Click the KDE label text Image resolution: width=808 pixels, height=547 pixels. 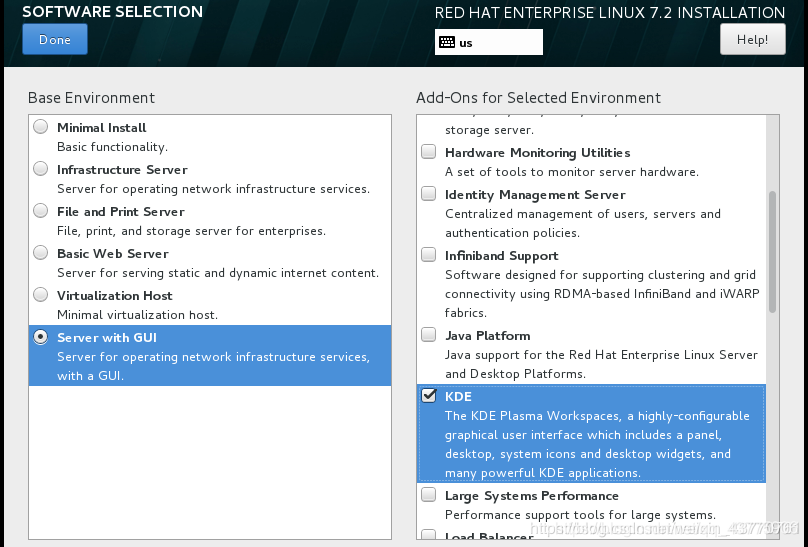coord(458,397)
